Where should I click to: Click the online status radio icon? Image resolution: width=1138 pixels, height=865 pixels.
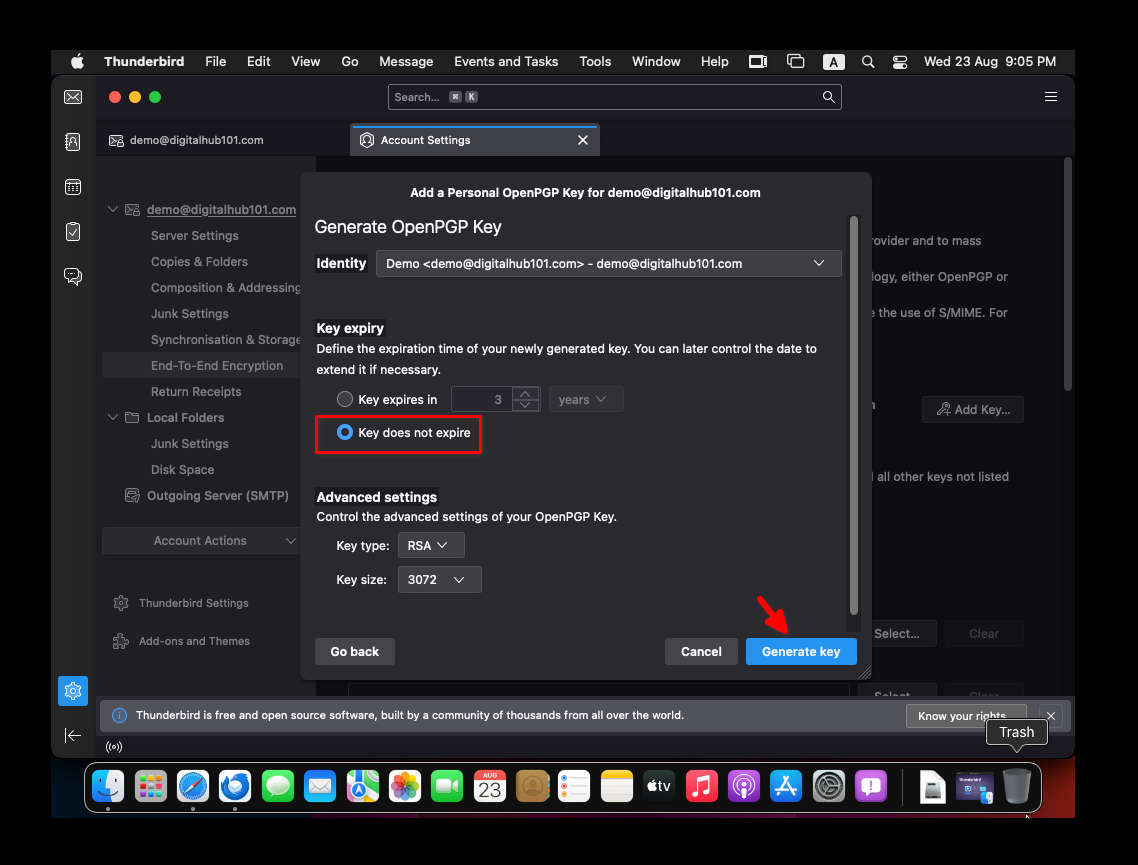114,747
